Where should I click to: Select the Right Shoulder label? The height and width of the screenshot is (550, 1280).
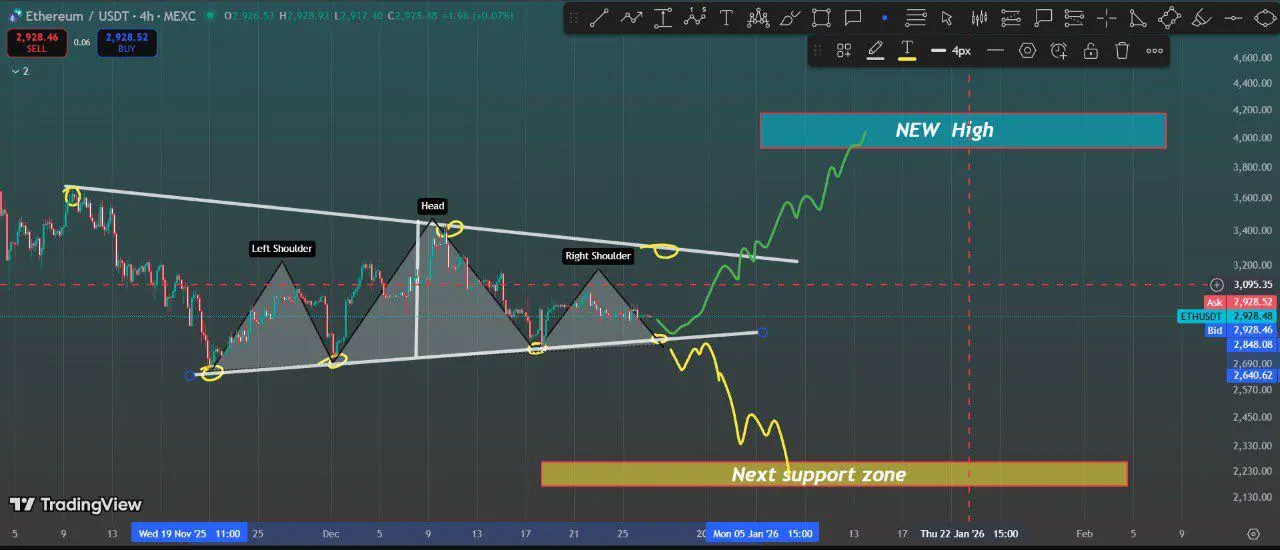598,256
